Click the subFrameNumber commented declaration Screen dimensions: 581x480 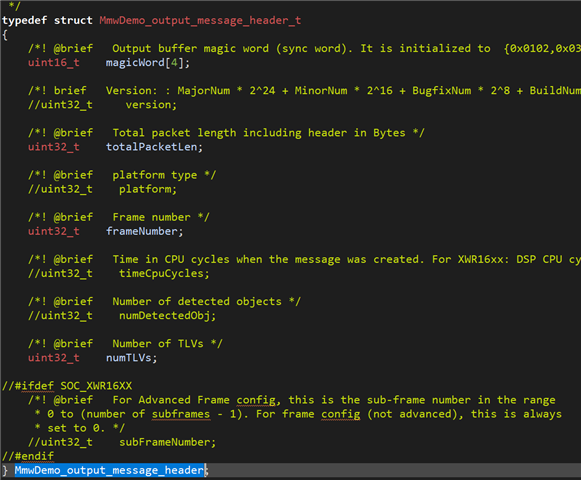coord(122,442)
